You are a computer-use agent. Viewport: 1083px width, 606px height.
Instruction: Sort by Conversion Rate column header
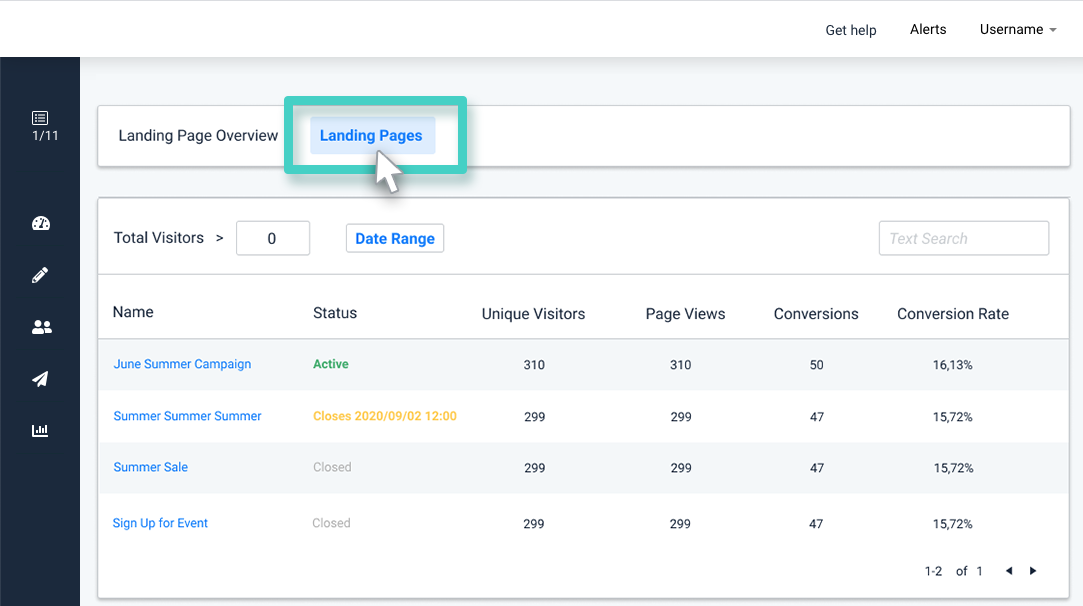952,314
